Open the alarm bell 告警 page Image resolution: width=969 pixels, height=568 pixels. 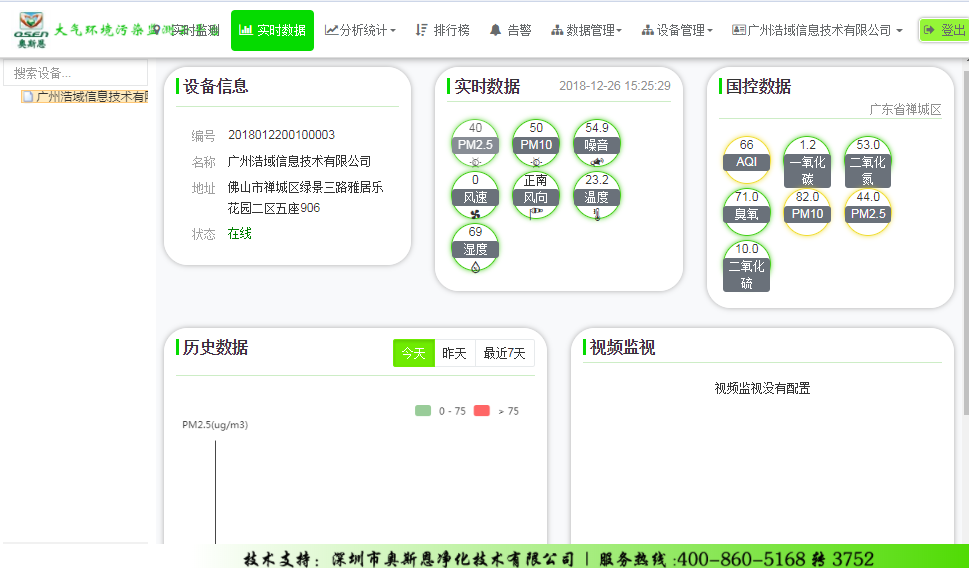tap(510, 31)
